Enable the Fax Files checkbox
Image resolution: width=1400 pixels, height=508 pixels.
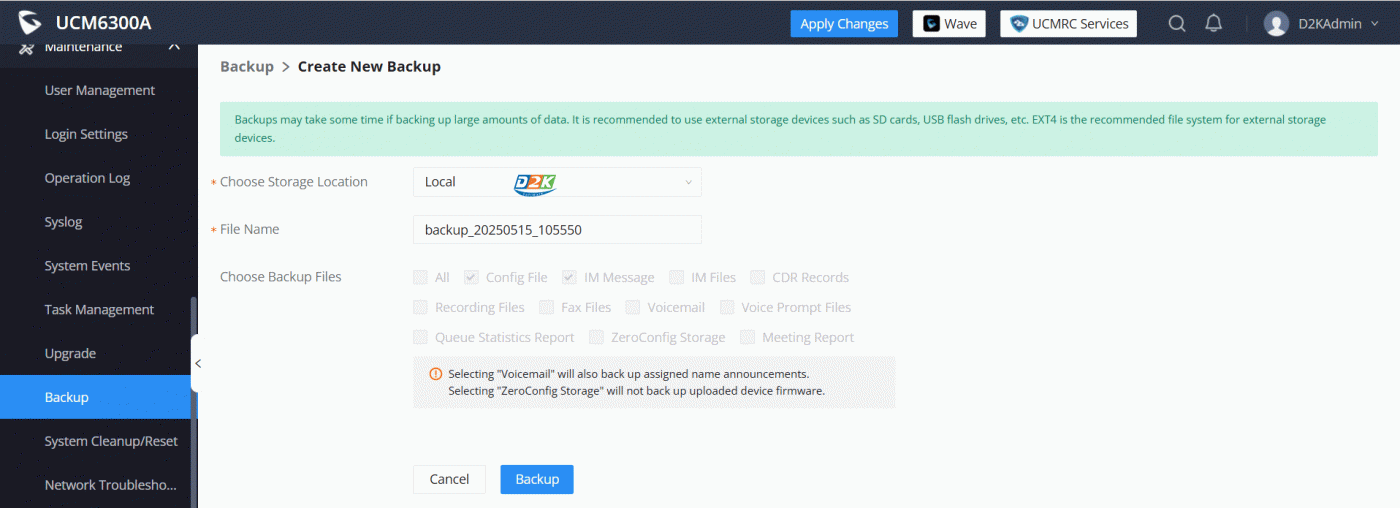546,307
